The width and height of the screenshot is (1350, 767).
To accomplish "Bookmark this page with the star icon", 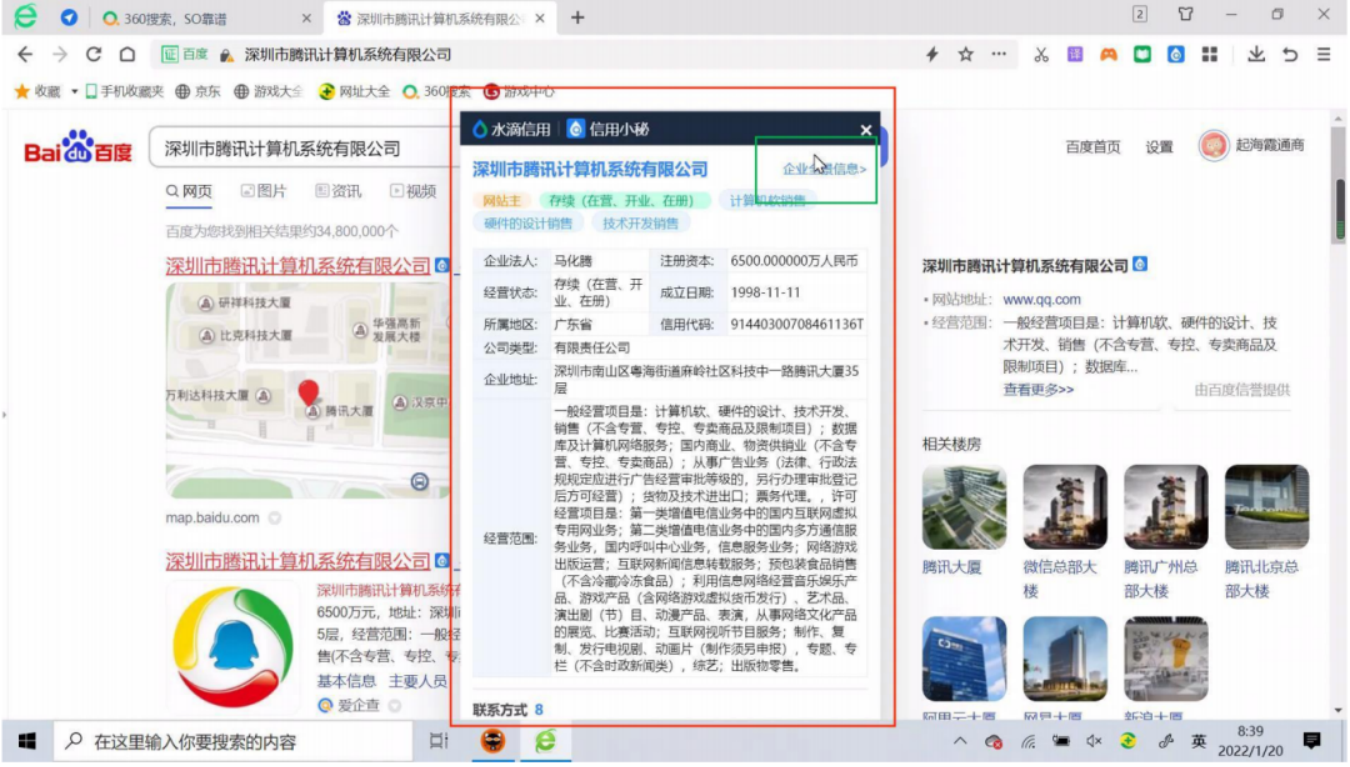I will pos(966,55).
